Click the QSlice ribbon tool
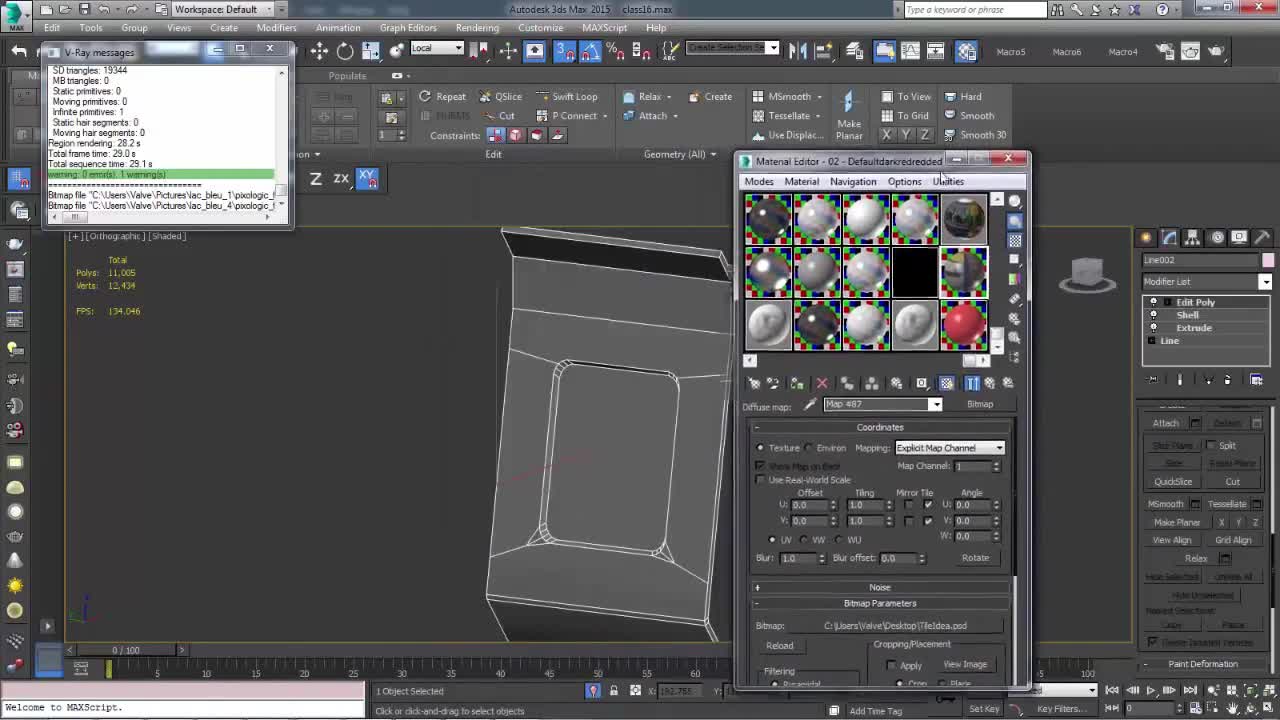 point(500,97)
